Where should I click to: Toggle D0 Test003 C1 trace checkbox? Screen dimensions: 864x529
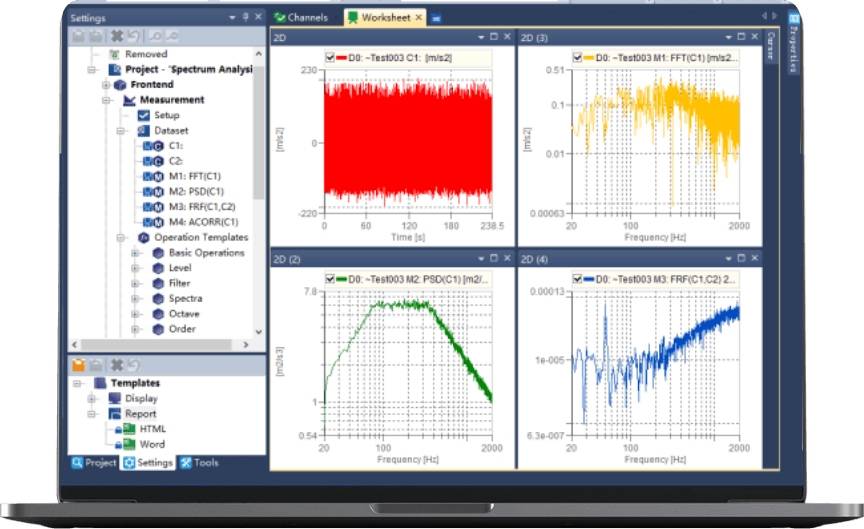tap(330, 57)
